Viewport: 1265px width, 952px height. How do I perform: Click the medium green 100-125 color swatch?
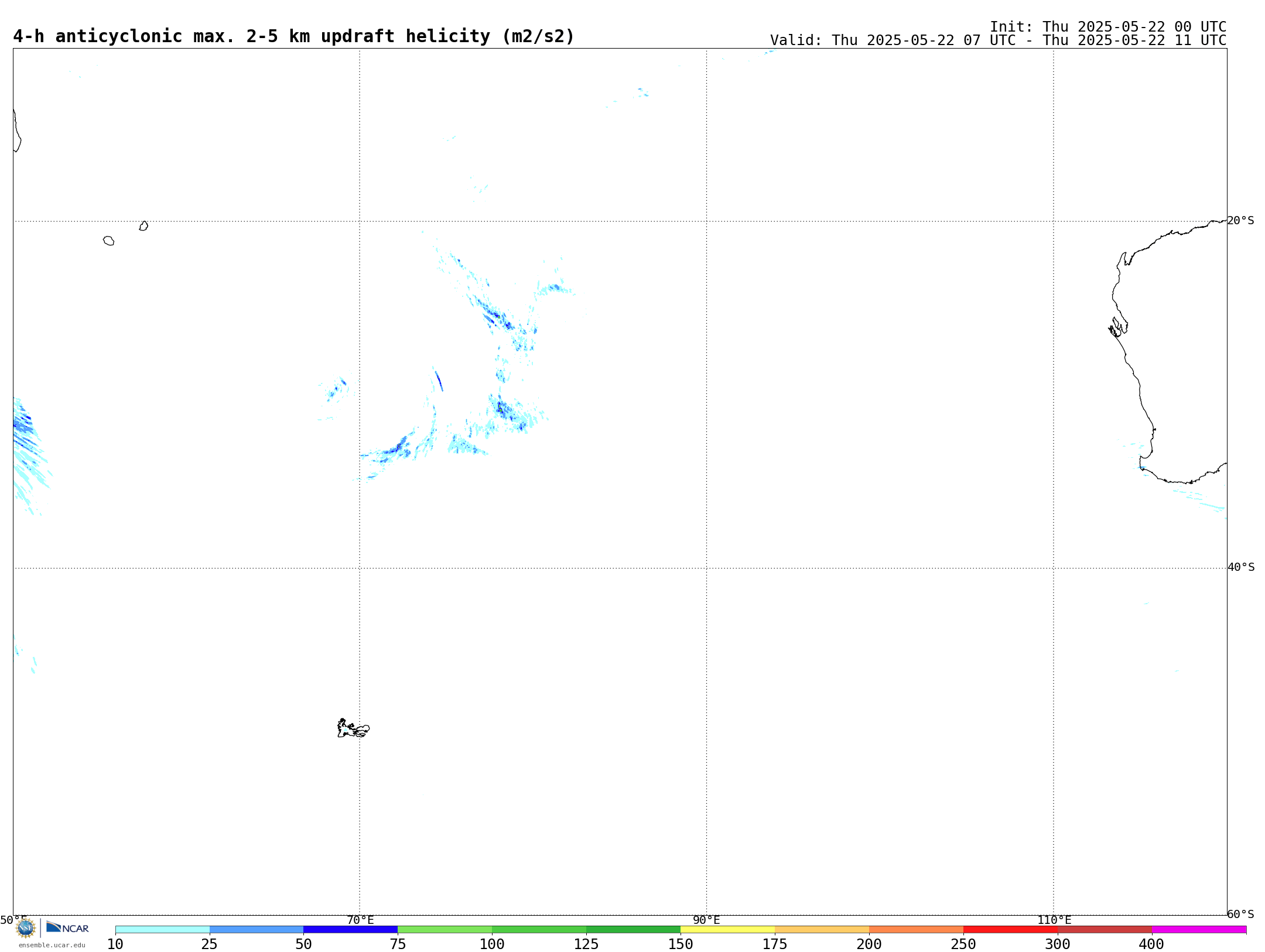pyautogui.click(x=539, y=930)
